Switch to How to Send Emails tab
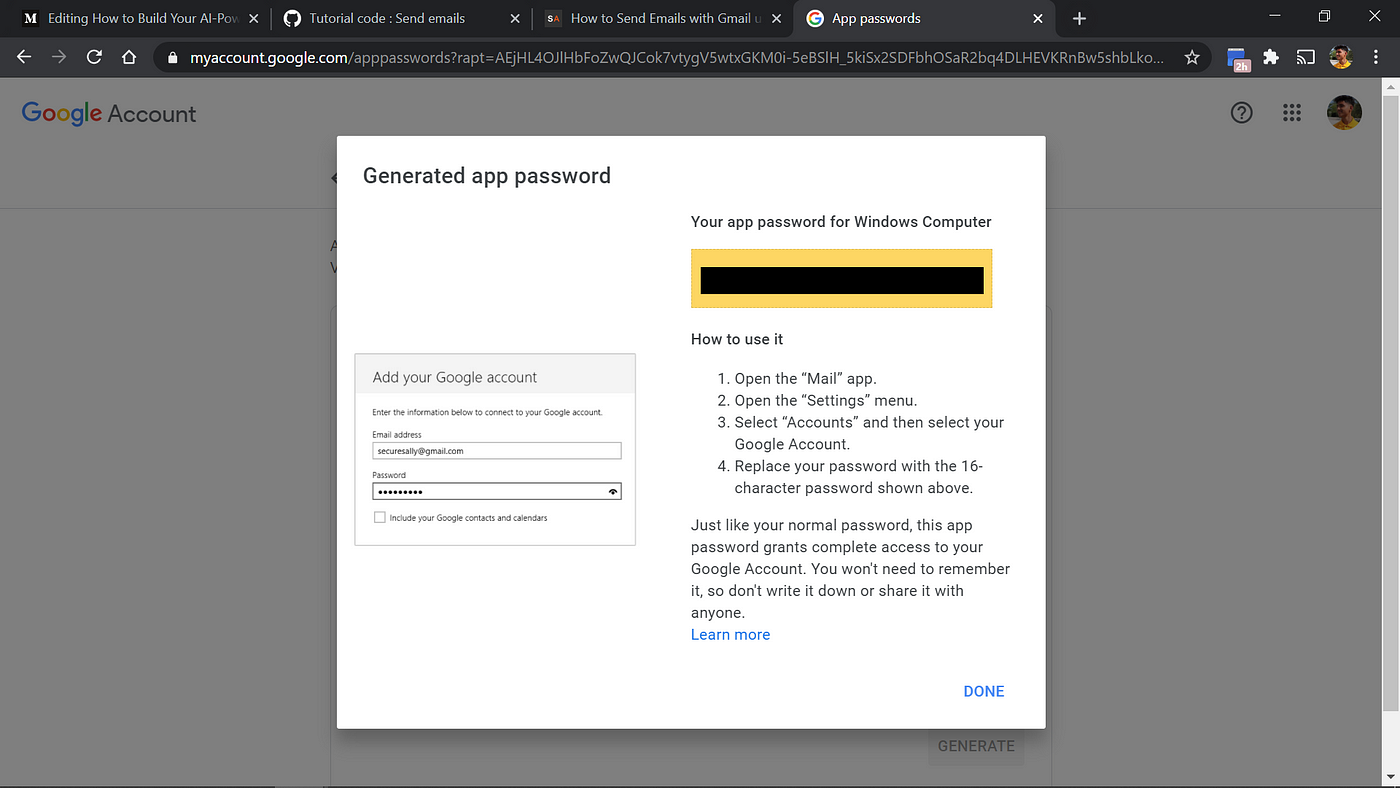 pyautogui.click(x=662, y=18)
